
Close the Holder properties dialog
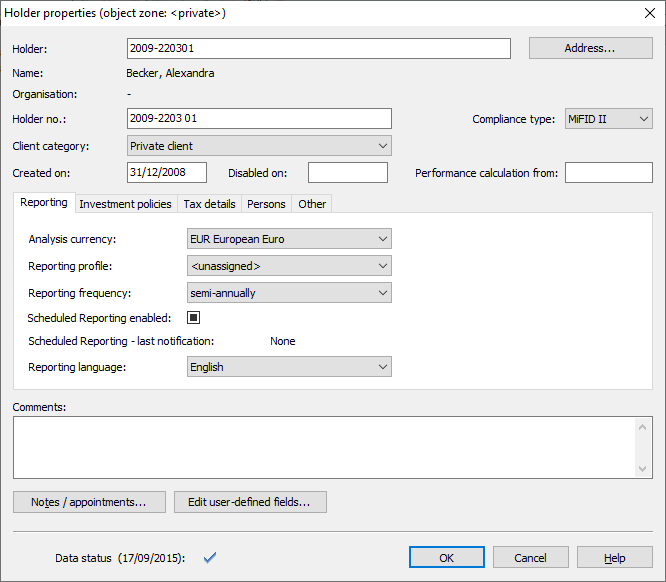click(647, 13)
